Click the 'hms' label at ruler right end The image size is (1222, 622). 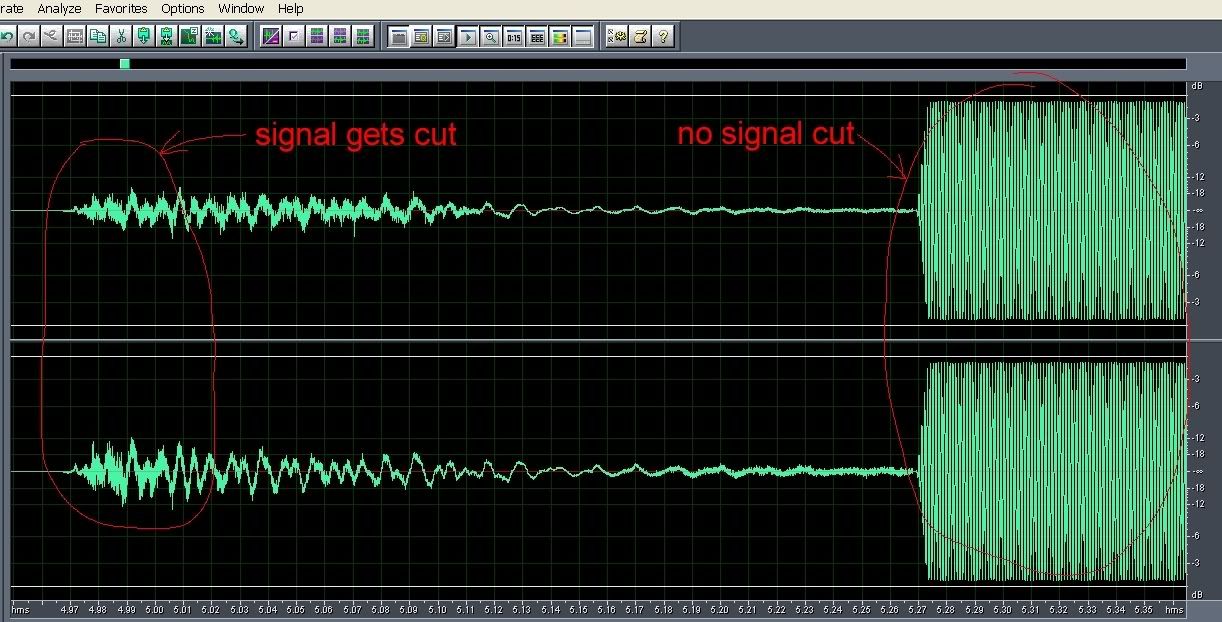click(1174, 609)
